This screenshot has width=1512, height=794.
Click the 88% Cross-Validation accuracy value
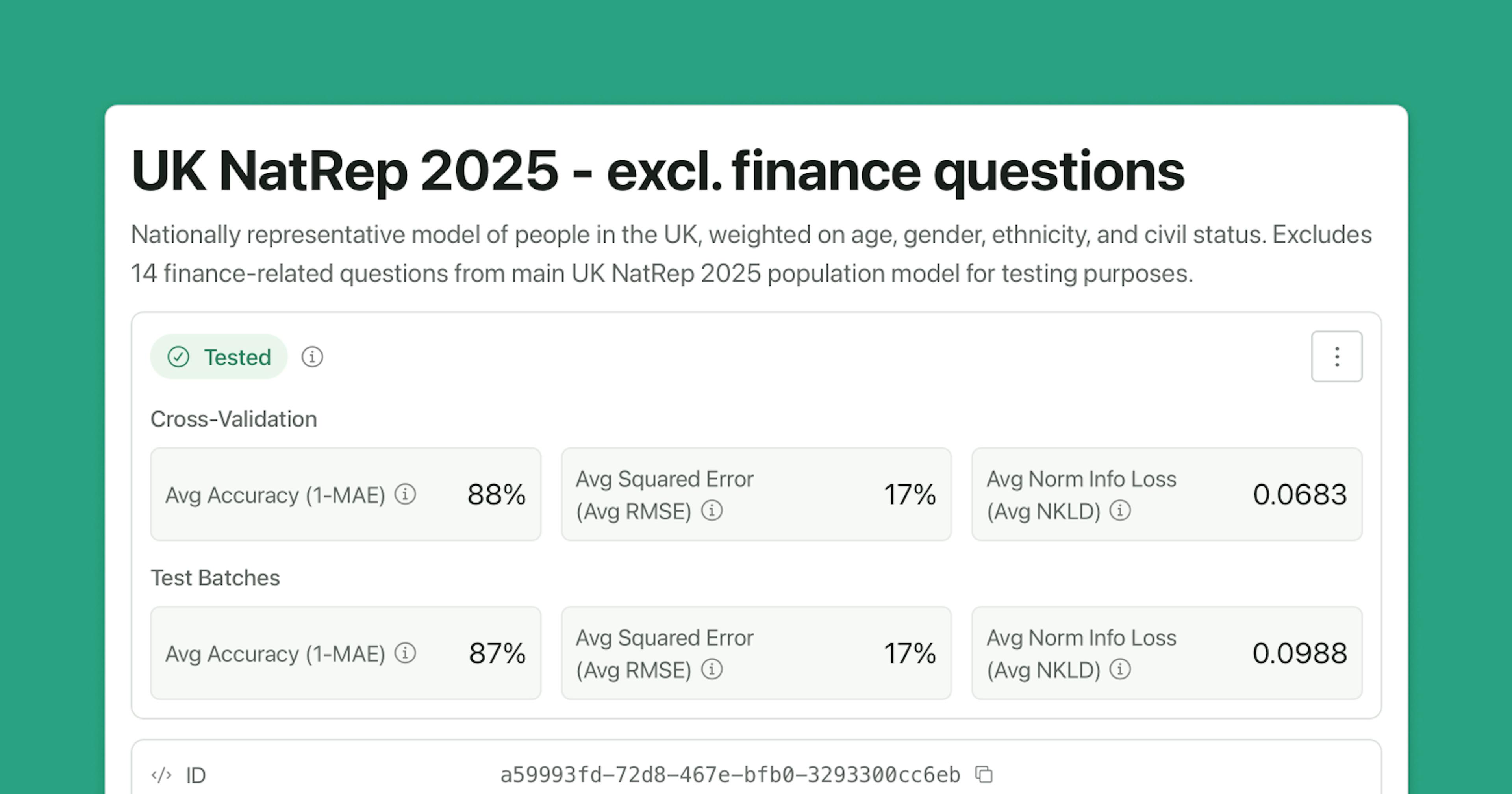click(x=496, y=495)
